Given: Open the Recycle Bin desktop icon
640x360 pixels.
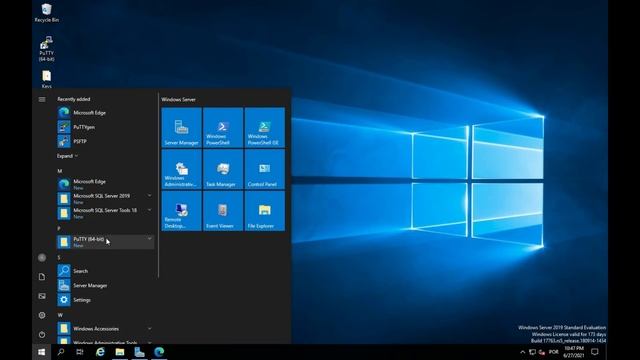Looking at the screenshot, I should point(47,13).
